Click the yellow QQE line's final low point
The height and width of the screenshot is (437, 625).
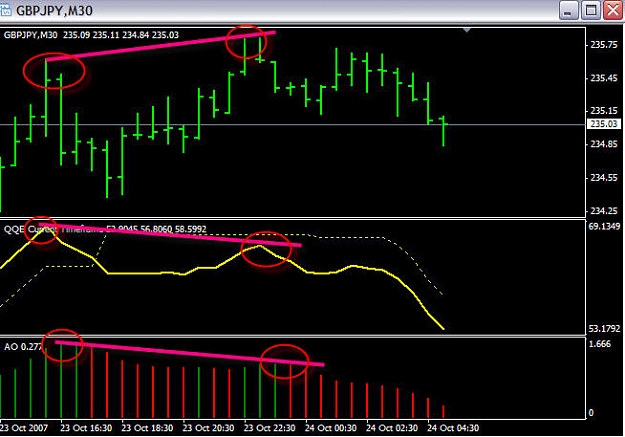[x=443, y=329]
